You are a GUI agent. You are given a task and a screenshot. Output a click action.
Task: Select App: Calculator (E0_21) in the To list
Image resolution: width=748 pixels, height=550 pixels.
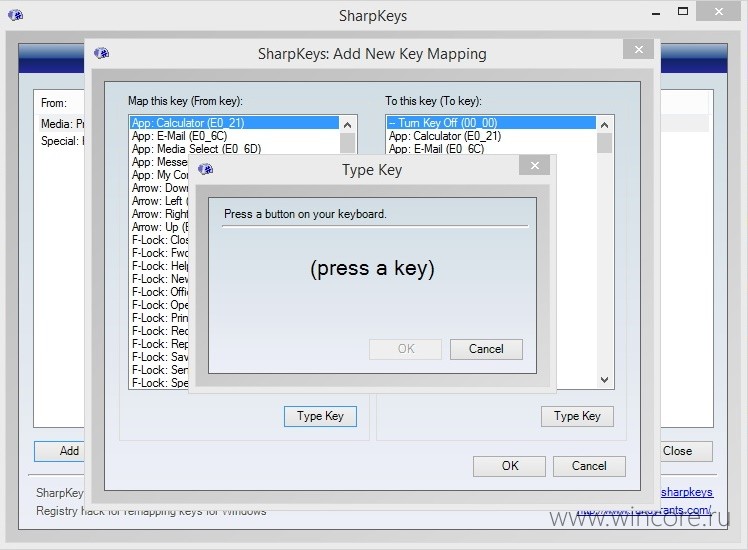(x=491, y=136)
